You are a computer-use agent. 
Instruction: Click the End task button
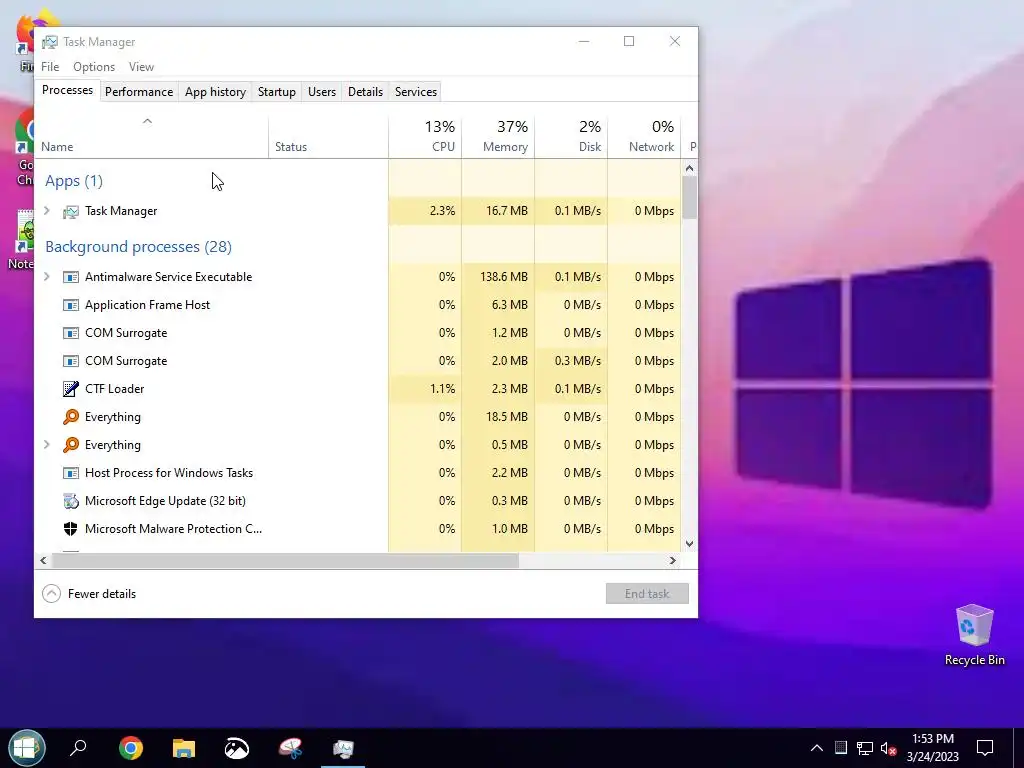point(647,594)
